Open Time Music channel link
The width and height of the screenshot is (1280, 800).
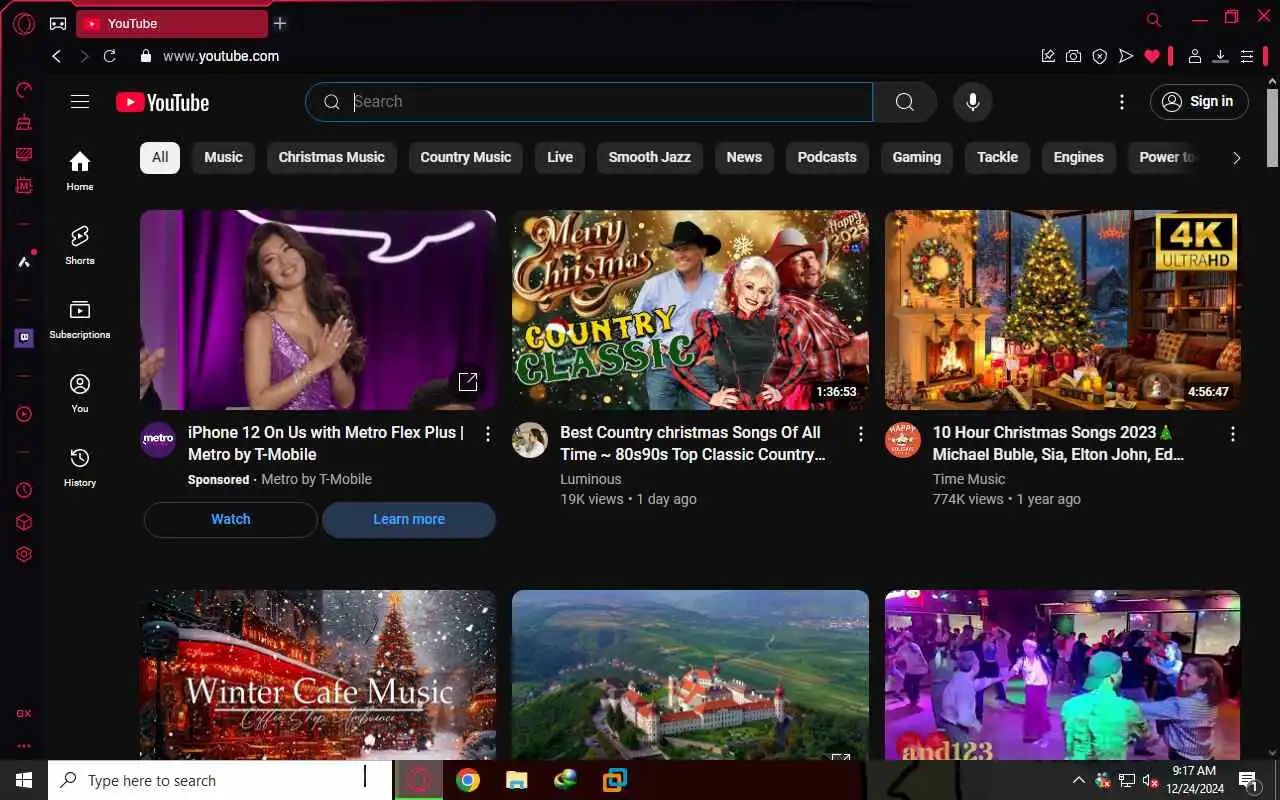969,479
